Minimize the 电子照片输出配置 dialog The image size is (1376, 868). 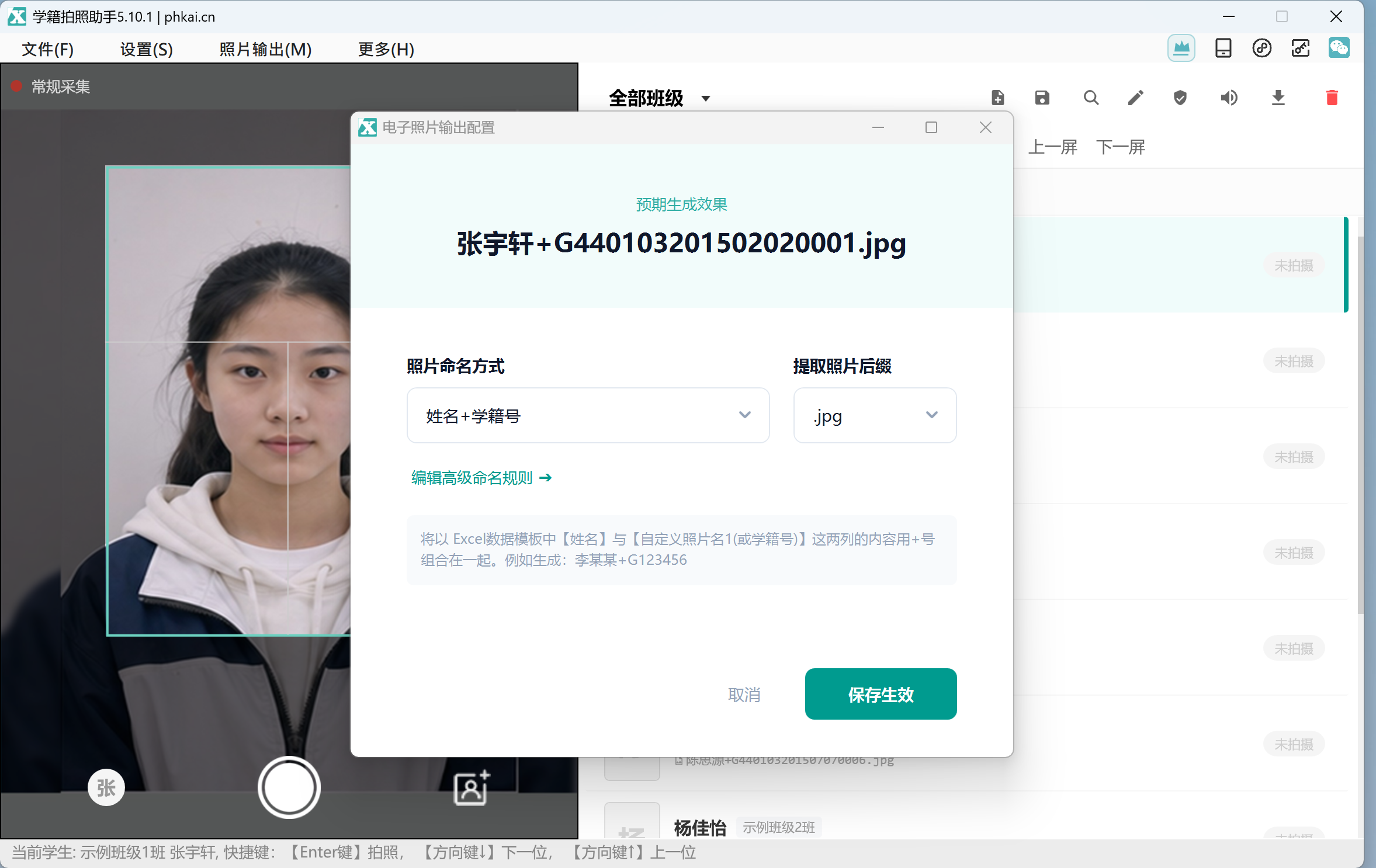pyautogui.click(x=878, y=127)
